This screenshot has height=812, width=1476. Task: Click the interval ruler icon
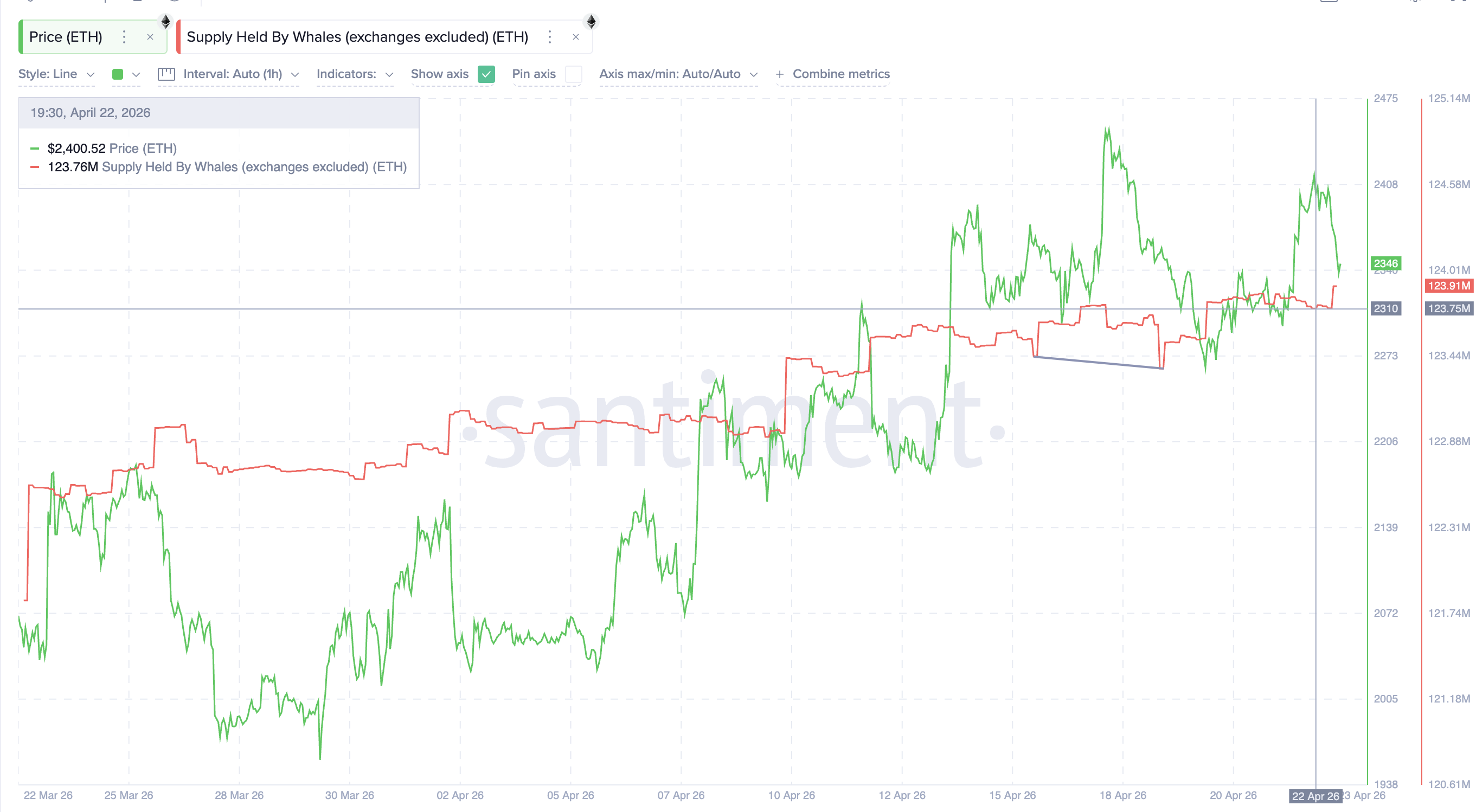pos(166,74)
